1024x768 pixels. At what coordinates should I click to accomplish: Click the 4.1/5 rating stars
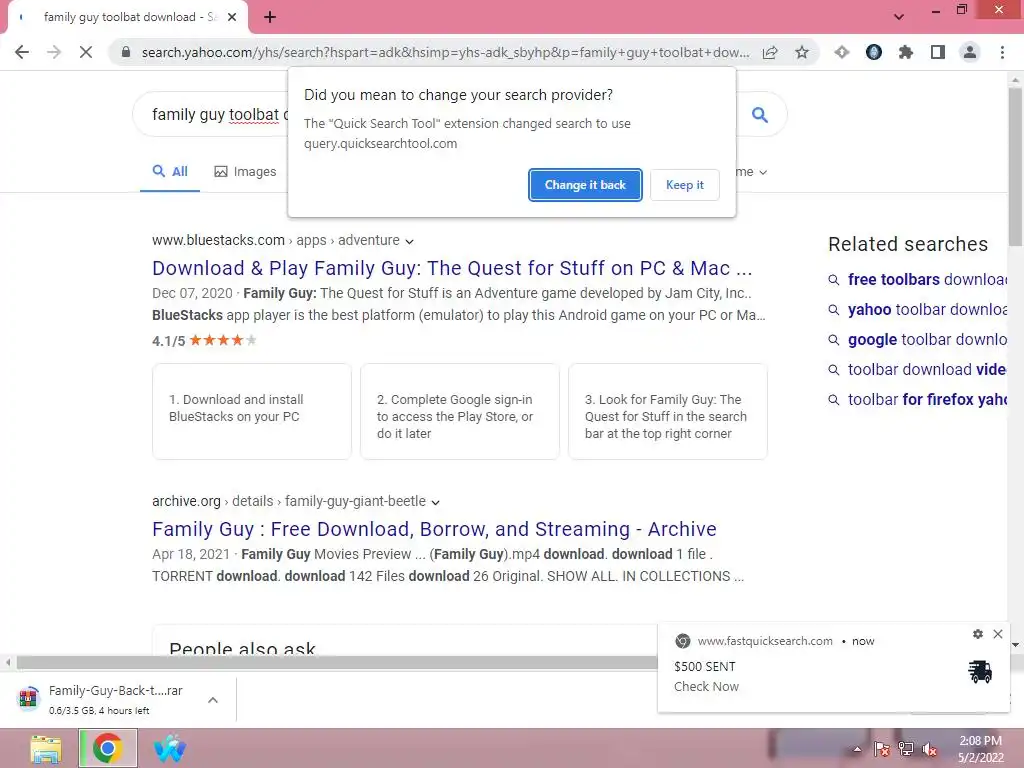(223, 340)
